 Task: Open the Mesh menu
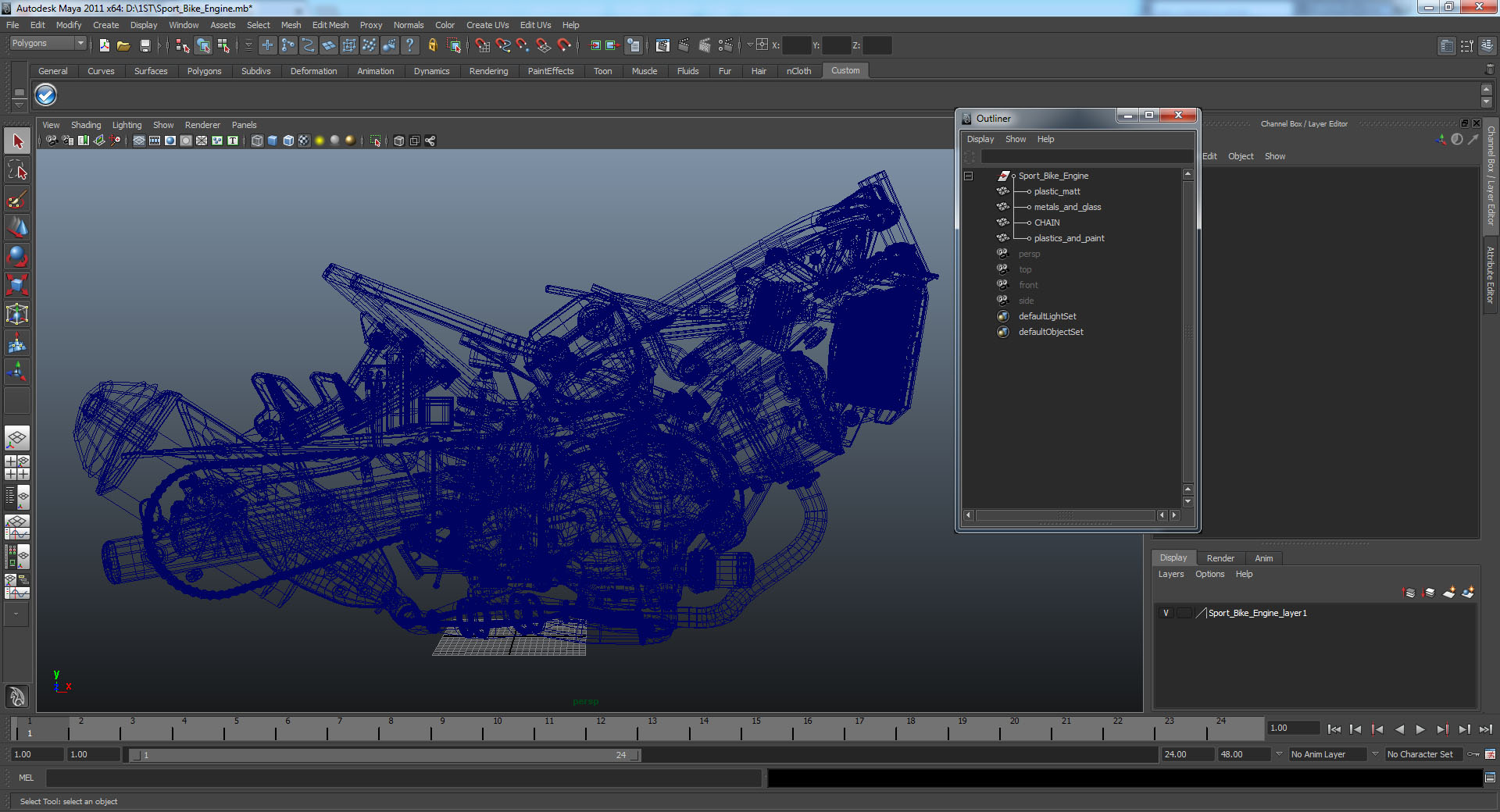tap(291, 25)
